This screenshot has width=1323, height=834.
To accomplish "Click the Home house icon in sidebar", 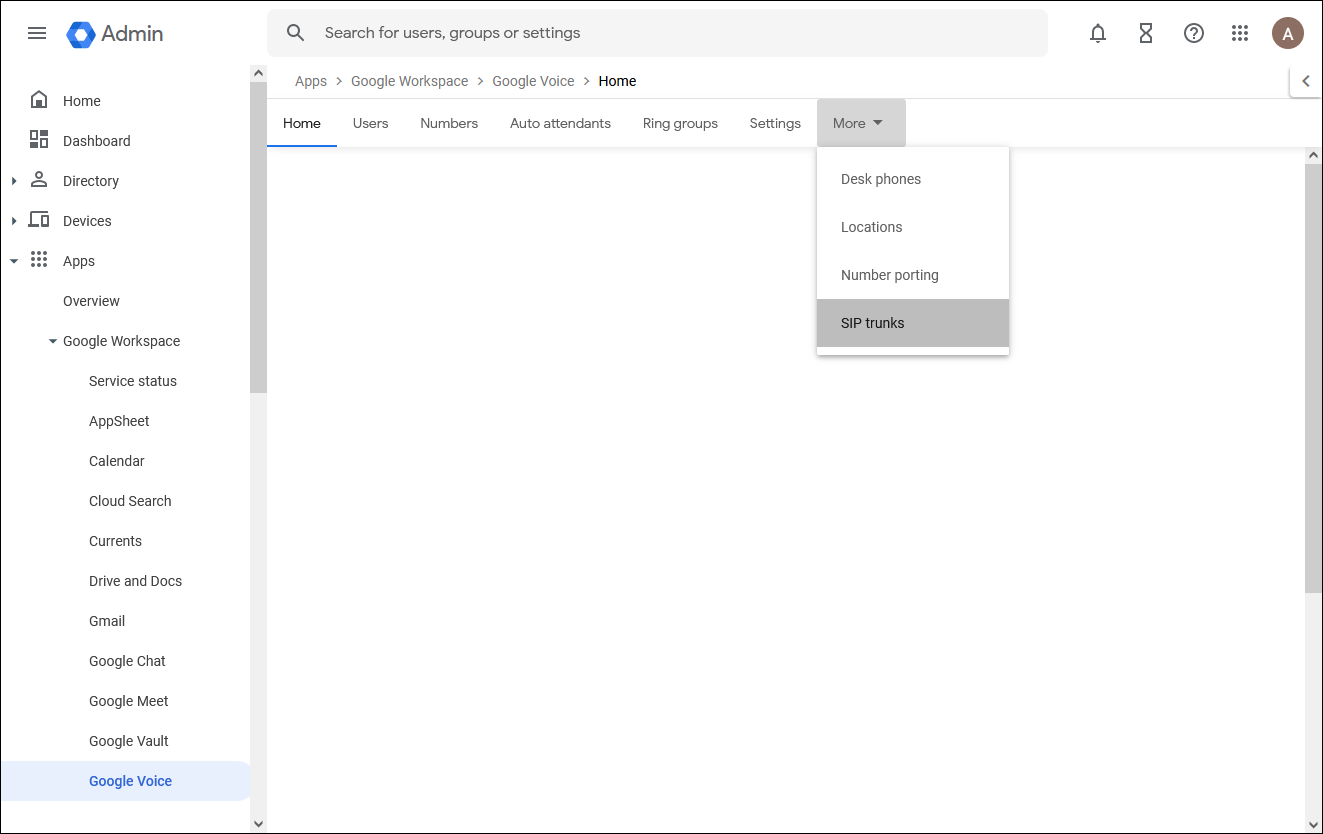I will [x=39, y=100].
